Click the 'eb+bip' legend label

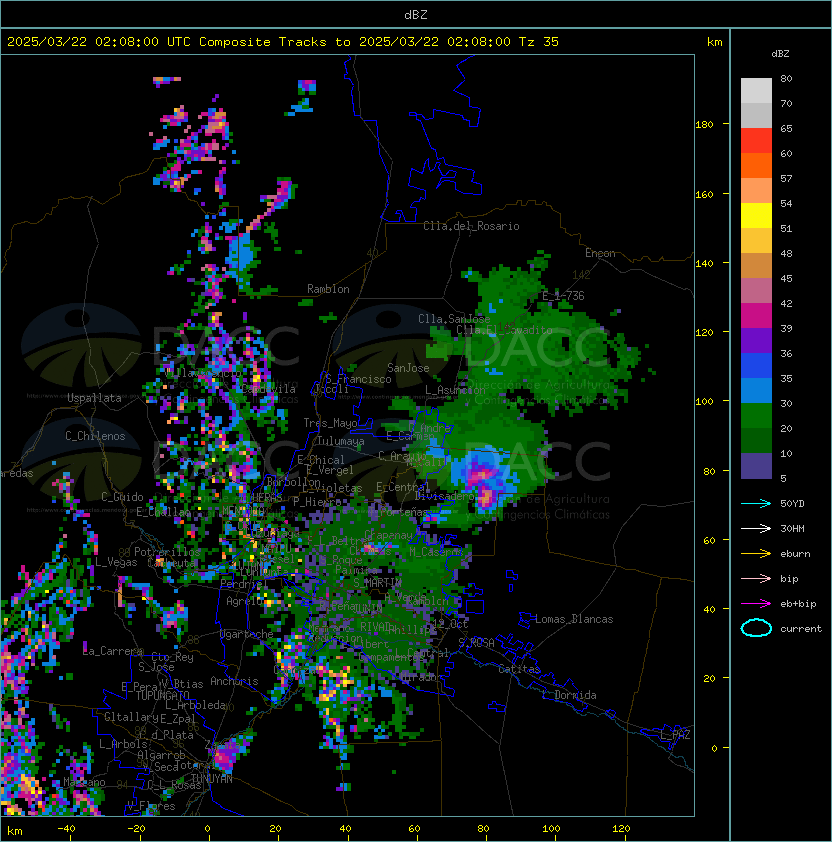(798, 604)
